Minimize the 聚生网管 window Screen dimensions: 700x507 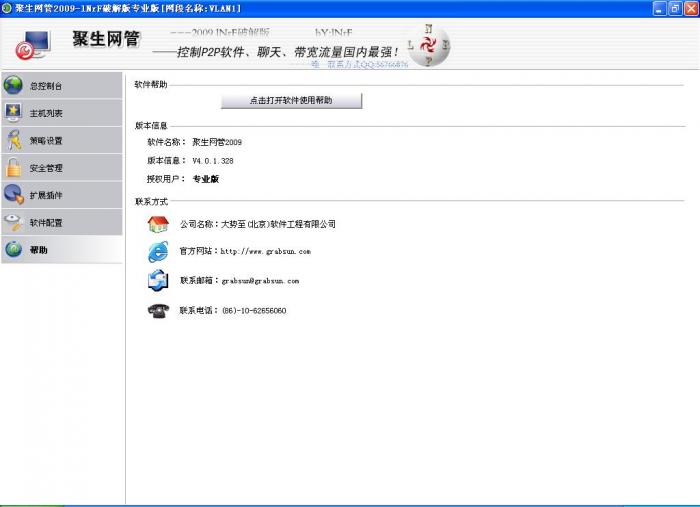(x=659, y=8)
